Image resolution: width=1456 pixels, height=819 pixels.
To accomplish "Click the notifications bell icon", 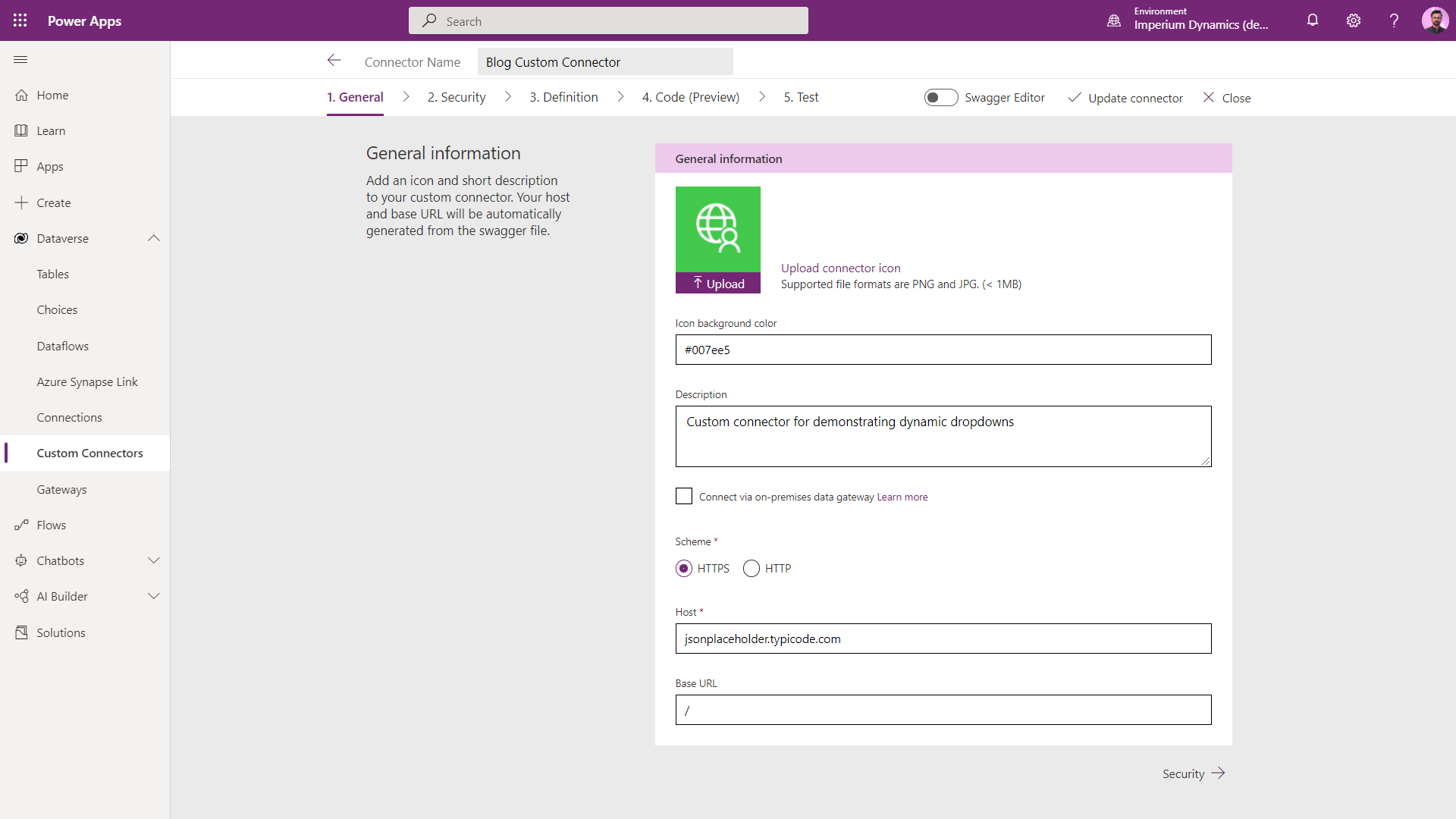I will [1313, 20].
